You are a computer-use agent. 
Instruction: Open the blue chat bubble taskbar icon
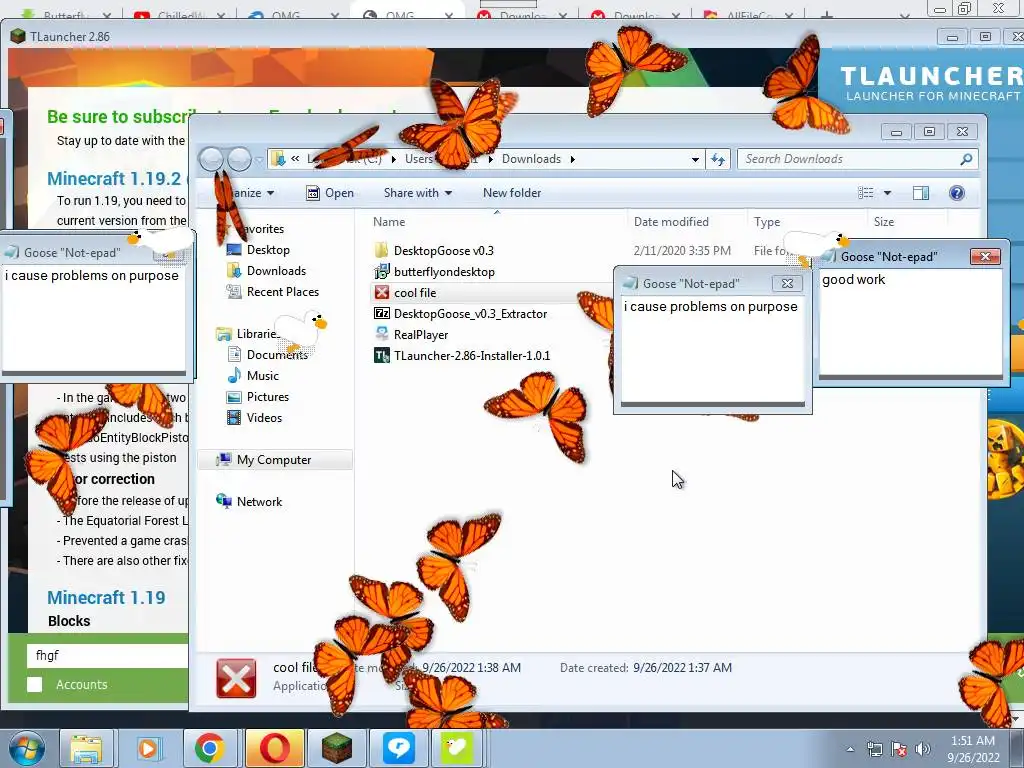click(399, 748)
